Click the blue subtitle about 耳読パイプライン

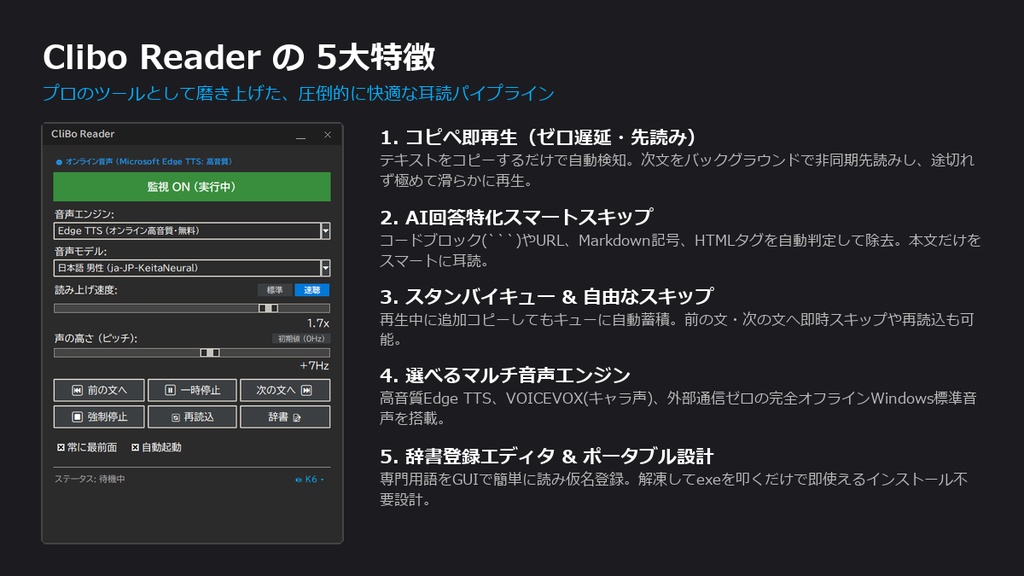298,93
